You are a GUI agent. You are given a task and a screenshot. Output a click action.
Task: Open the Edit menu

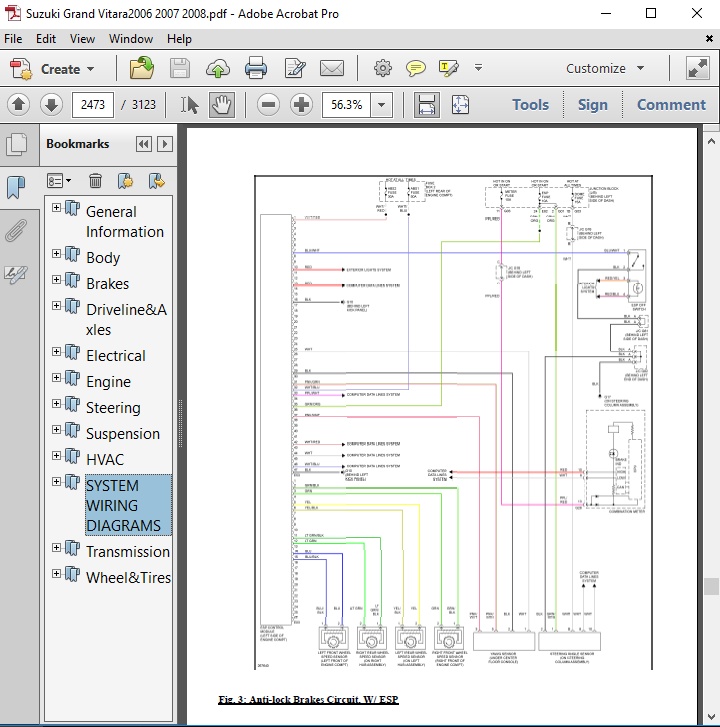click(46, 39)
